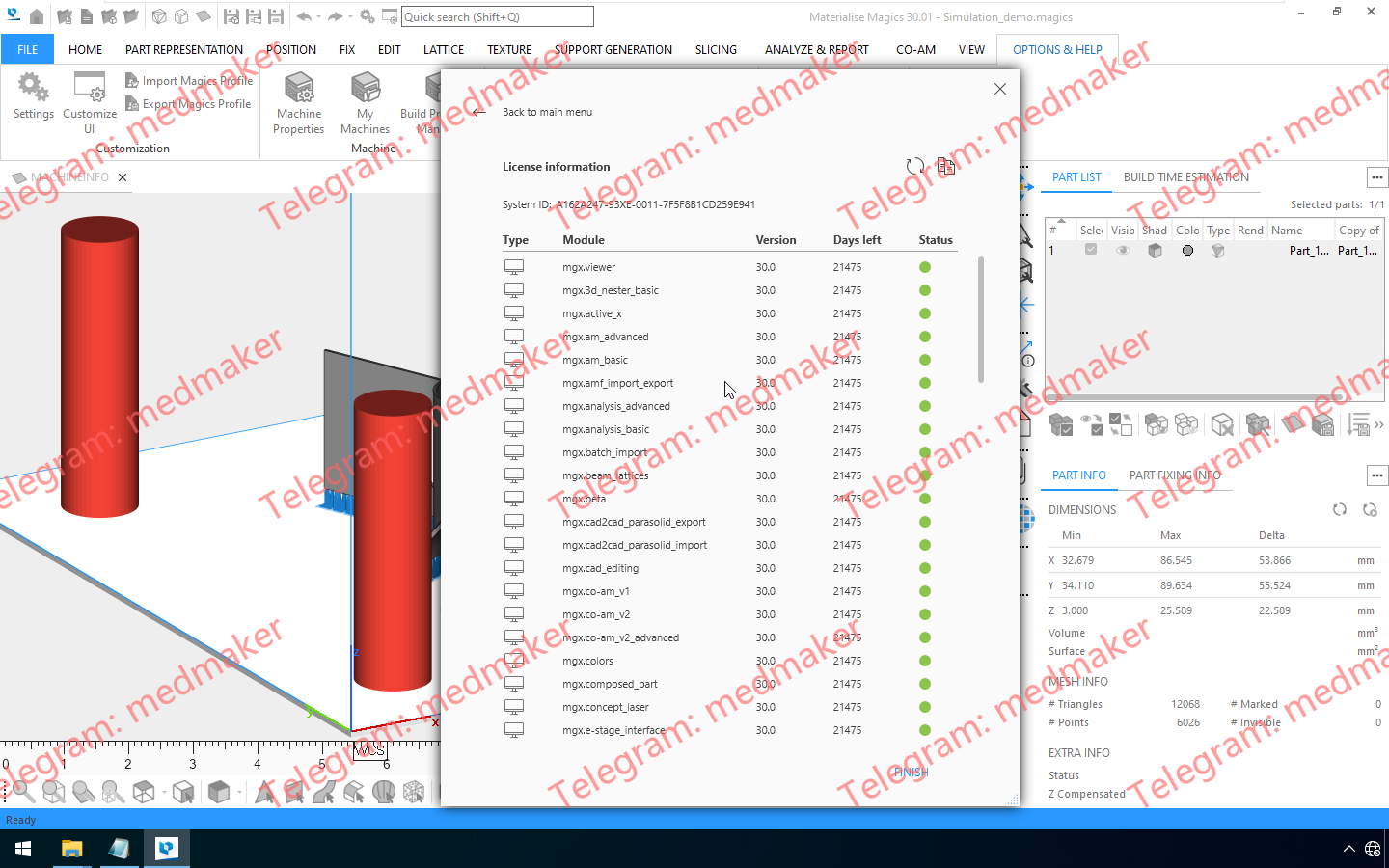The height and width of the screenshot is (868, 1389).
Task: Copy license information to clipboard
Action: 946,167
